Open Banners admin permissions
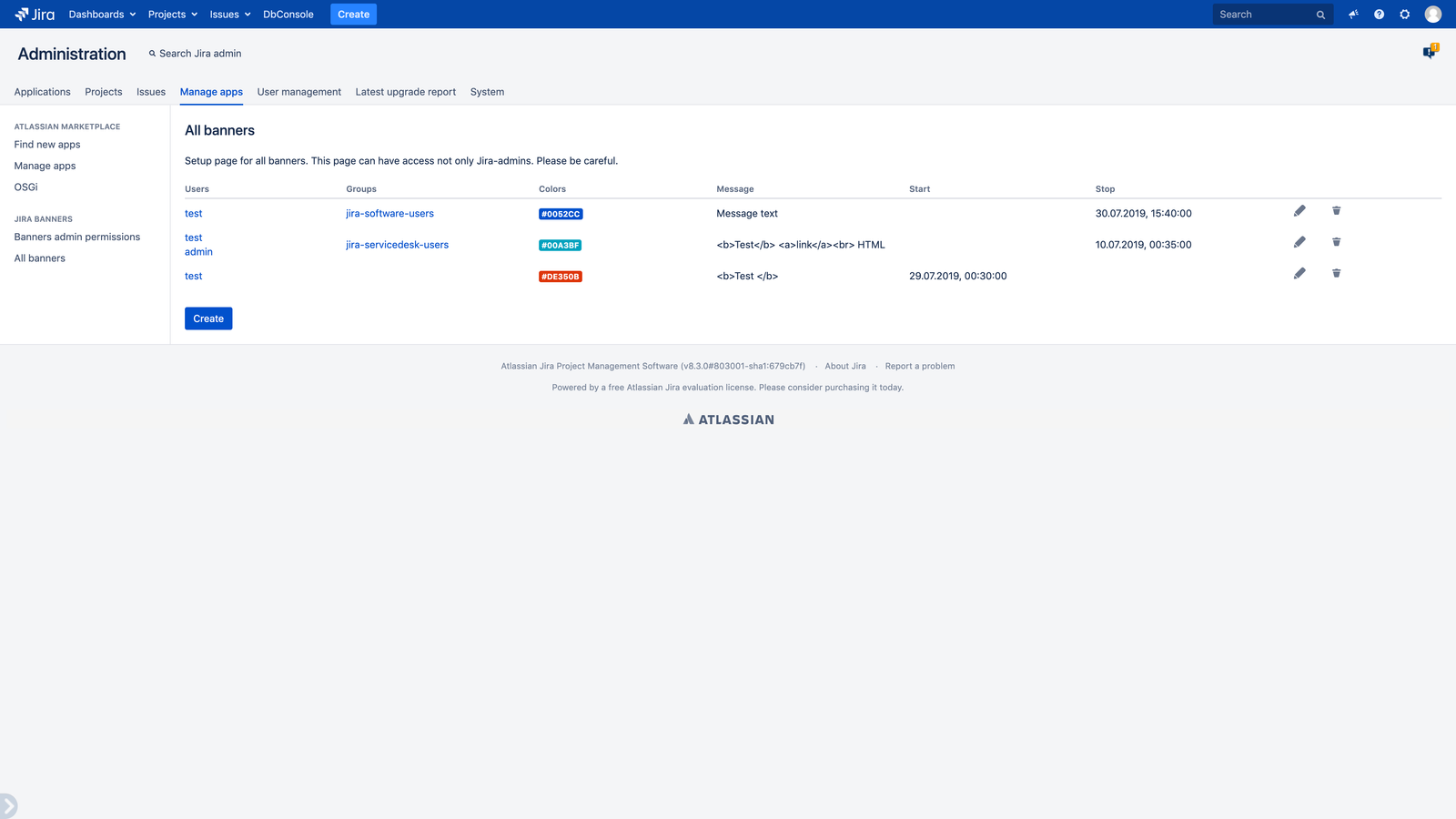 click(x=77, y=237)
